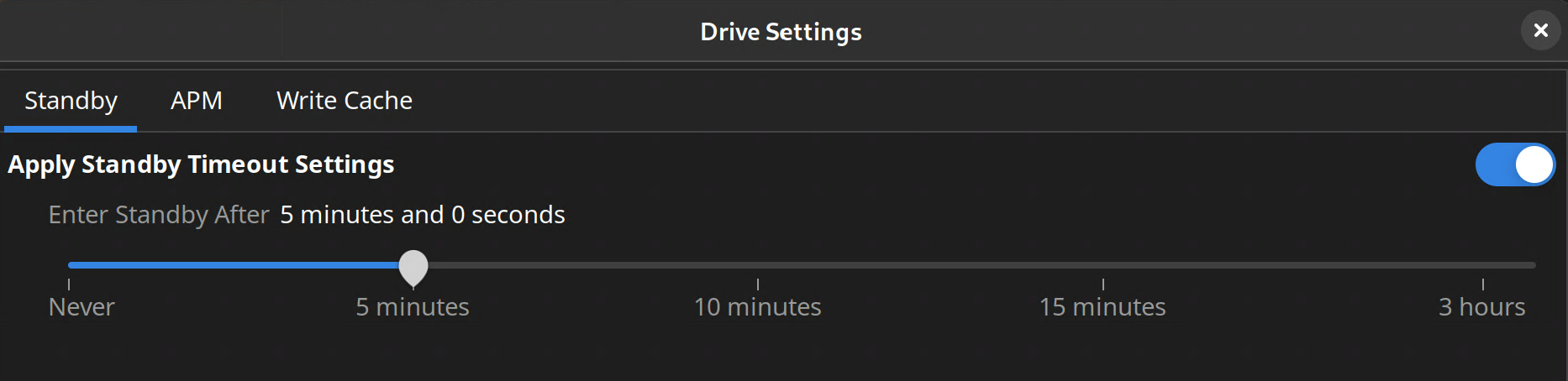1568x381 pixels.
Task: Click the 10 minutes label
Action: [x=758, y=307]
